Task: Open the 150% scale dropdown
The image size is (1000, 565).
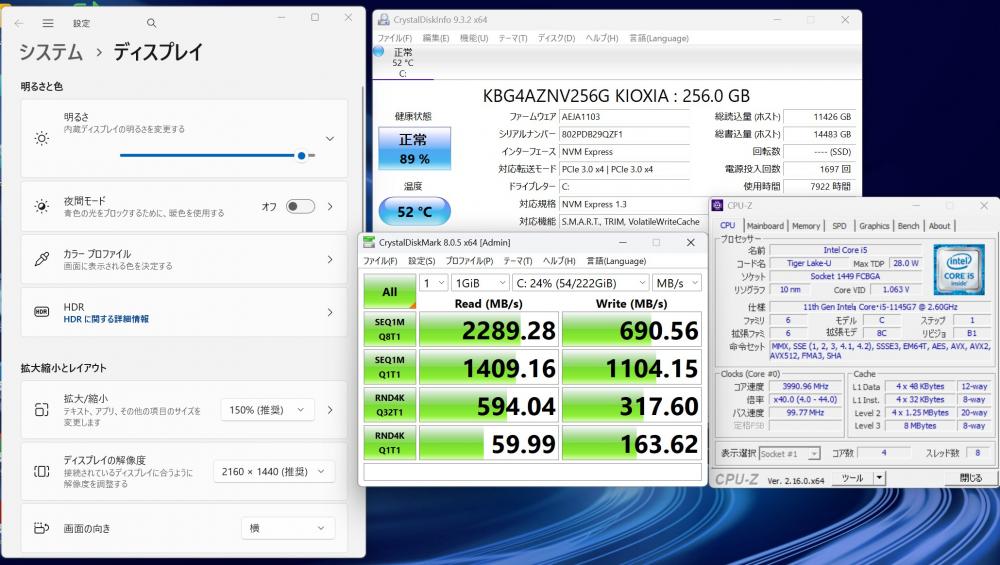Action: coord(267,409)
